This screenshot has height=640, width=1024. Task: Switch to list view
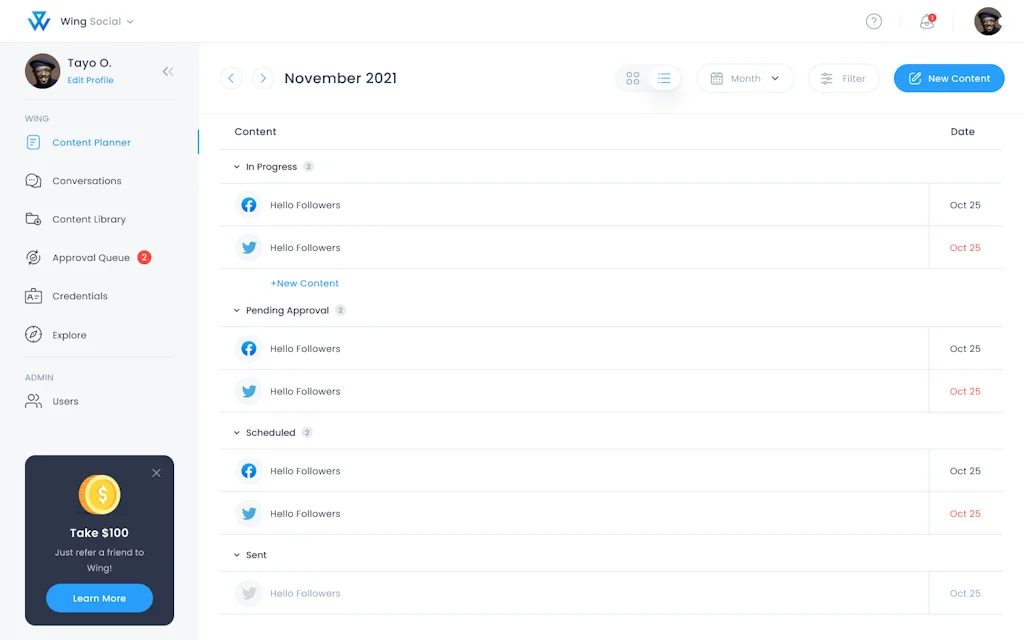click(x=663, y=77)
